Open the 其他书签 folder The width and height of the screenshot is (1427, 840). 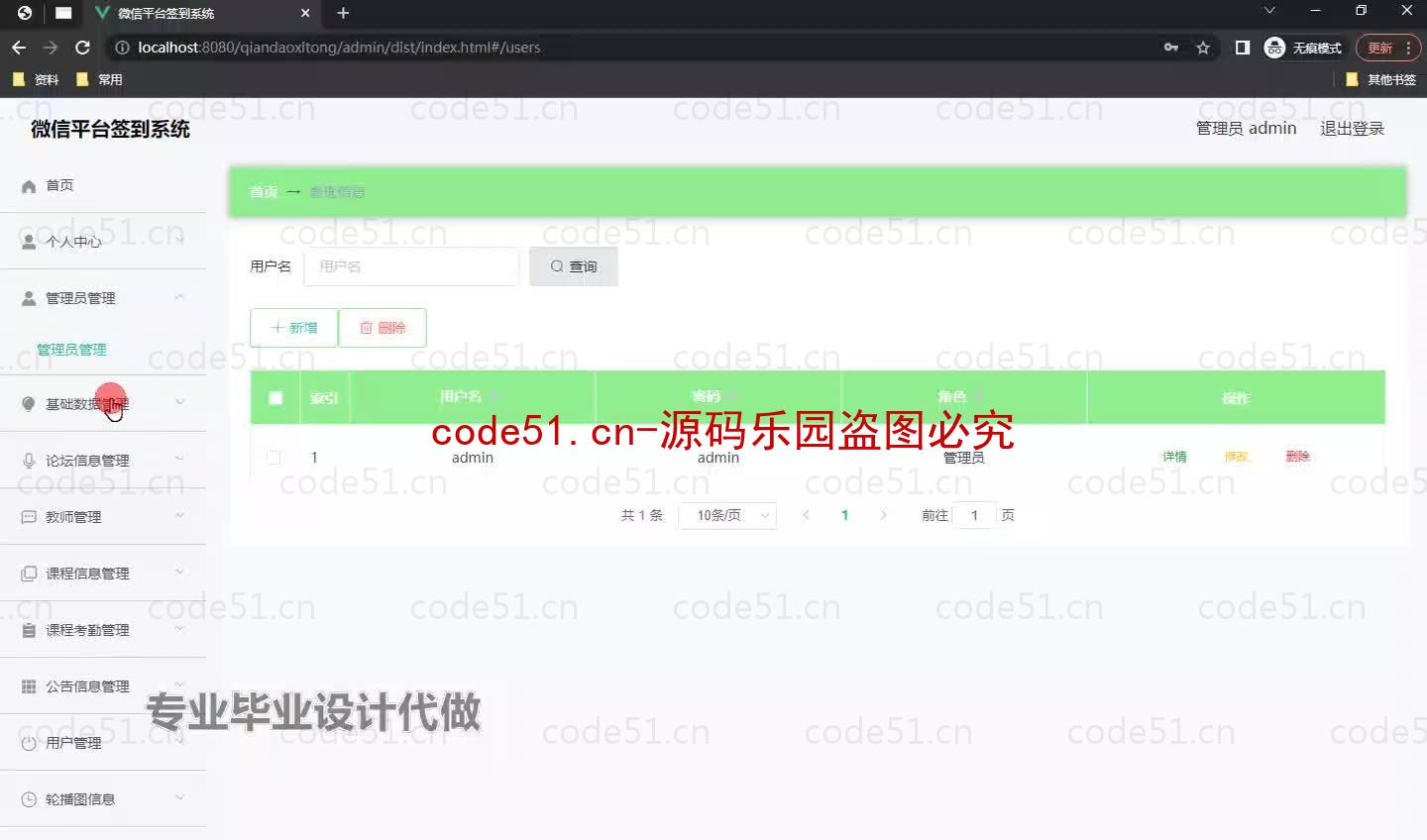point(1381,79)
